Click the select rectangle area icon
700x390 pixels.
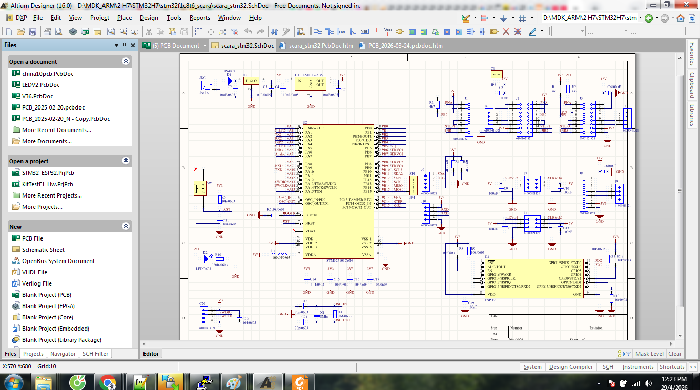pyautogui.click(x=198, y=32)
